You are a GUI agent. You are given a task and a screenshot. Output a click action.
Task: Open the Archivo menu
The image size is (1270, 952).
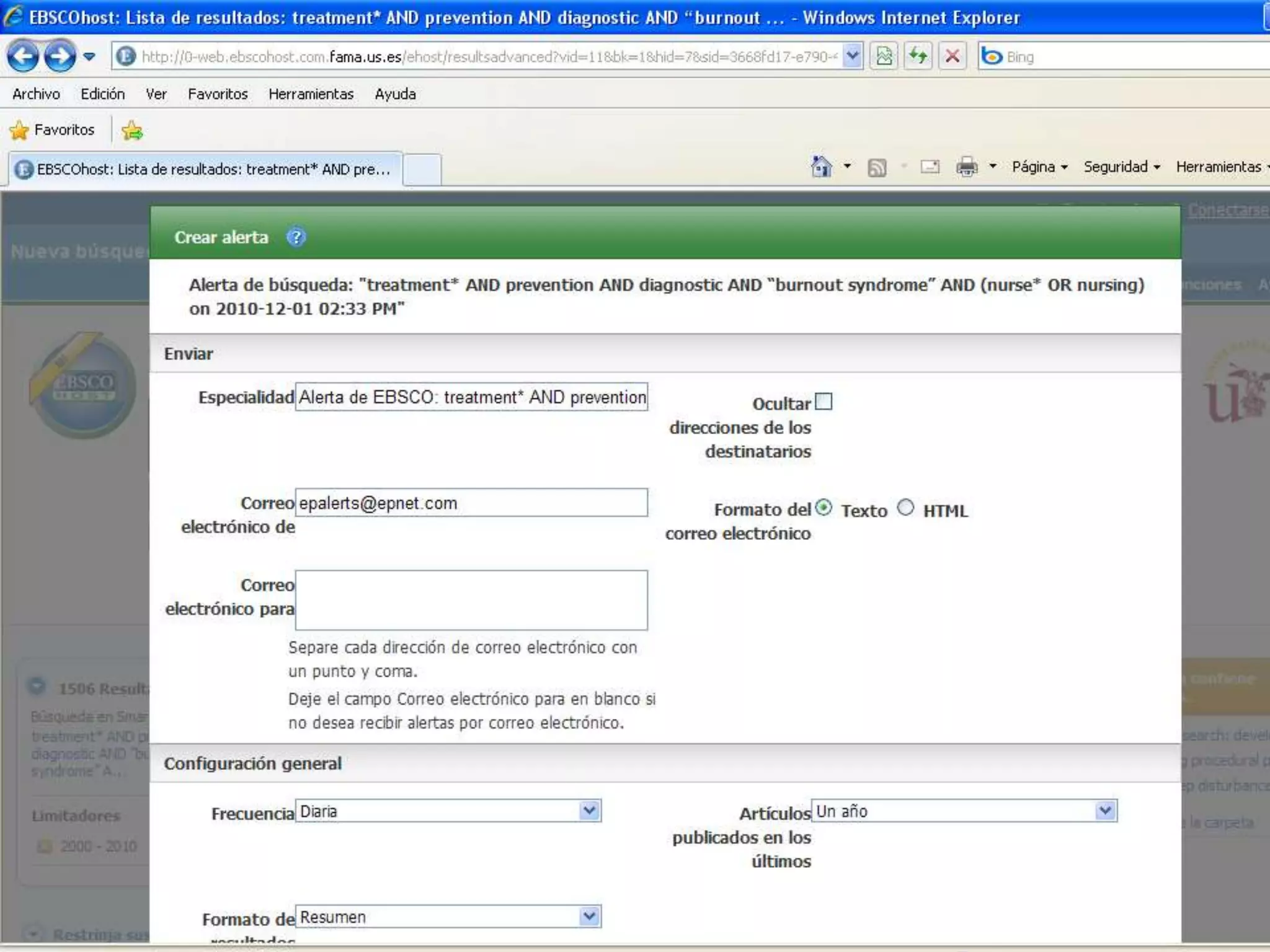[36, 94]
